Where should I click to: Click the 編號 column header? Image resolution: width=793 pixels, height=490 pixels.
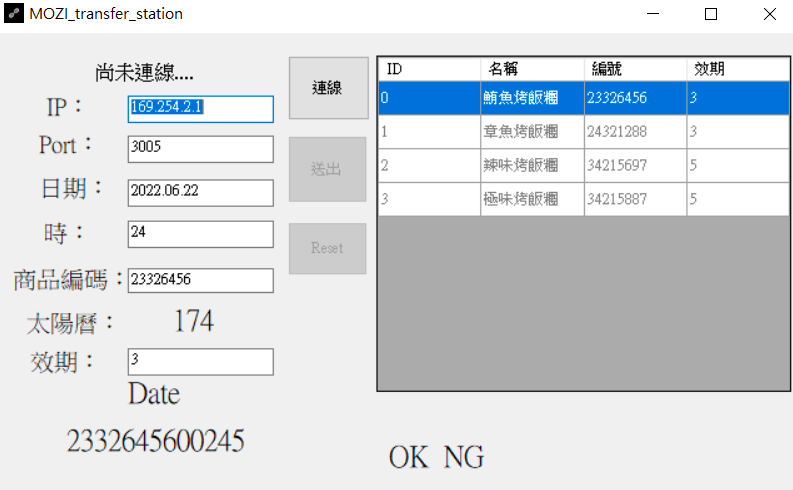point(635,69)
